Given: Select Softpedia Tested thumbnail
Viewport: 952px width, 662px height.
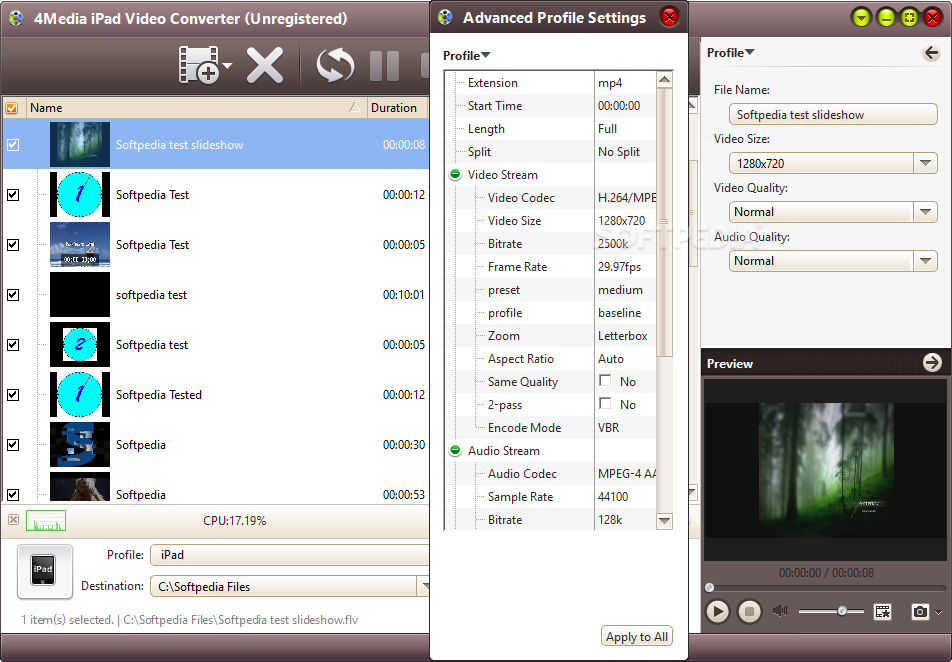Looking at the screenshot, I should (x=80, y=395).
